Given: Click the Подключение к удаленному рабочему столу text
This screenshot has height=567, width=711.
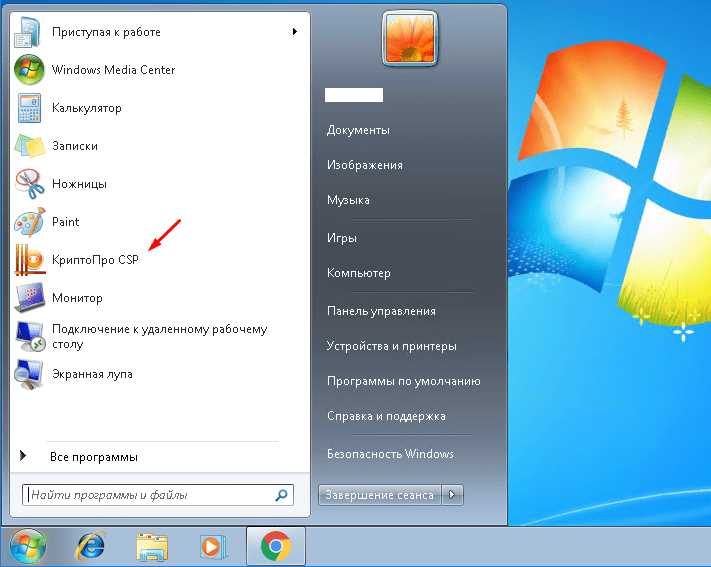Looking at the screenshot, I should [160, 336].
